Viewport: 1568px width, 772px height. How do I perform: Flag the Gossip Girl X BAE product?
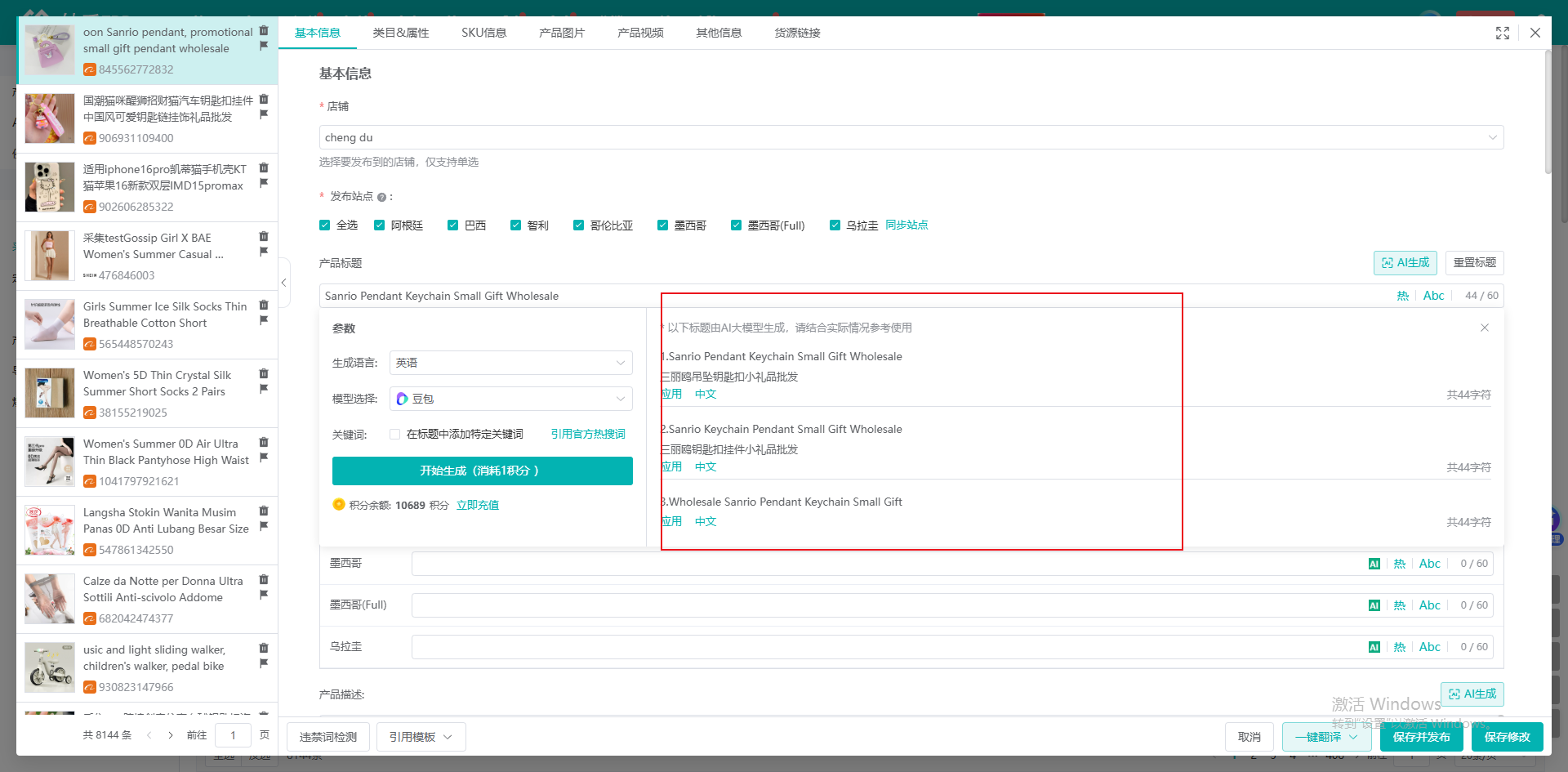click(x=264, y=252)
